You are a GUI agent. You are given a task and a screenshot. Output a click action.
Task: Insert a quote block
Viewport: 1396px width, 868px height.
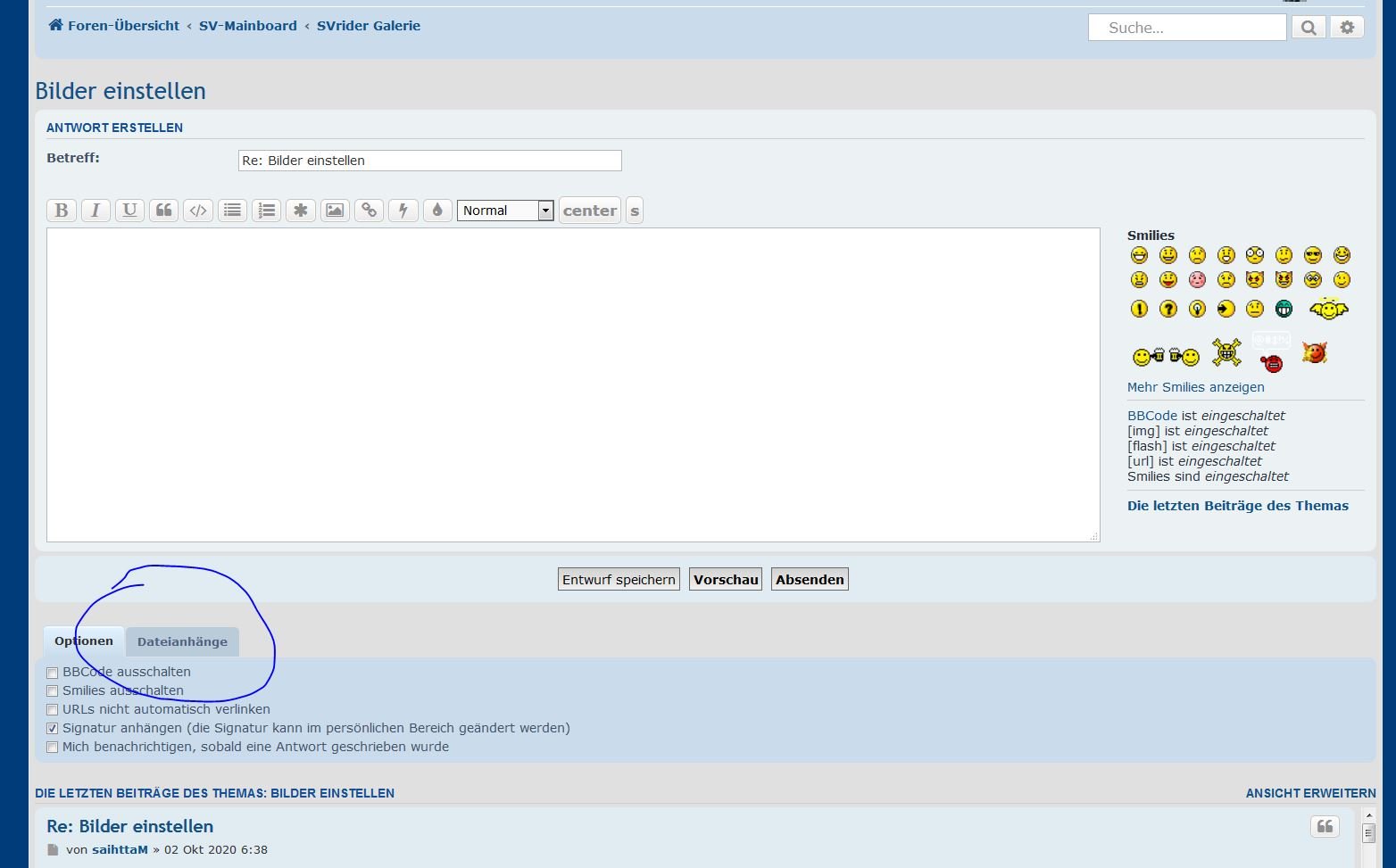coord(163,211)
